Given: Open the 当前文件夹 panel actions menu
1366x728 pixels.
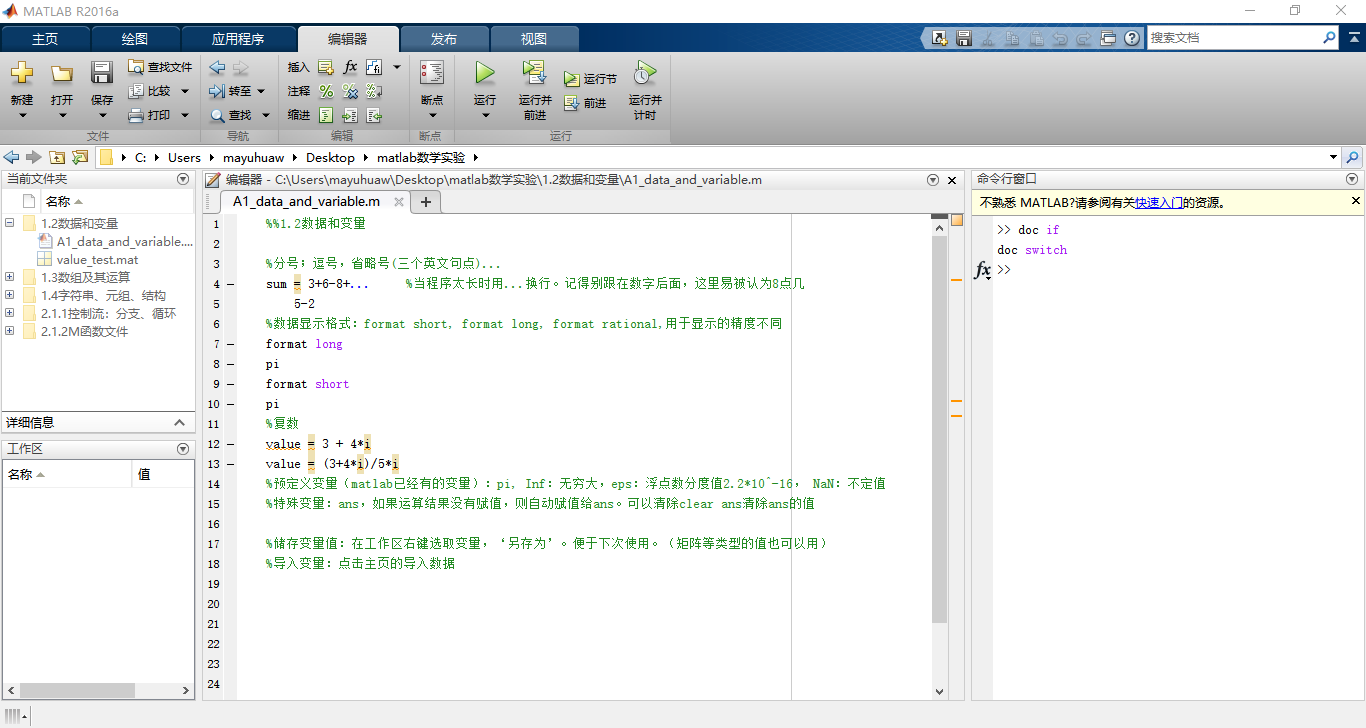Looking at the screenshot, I should pos(183,179).
